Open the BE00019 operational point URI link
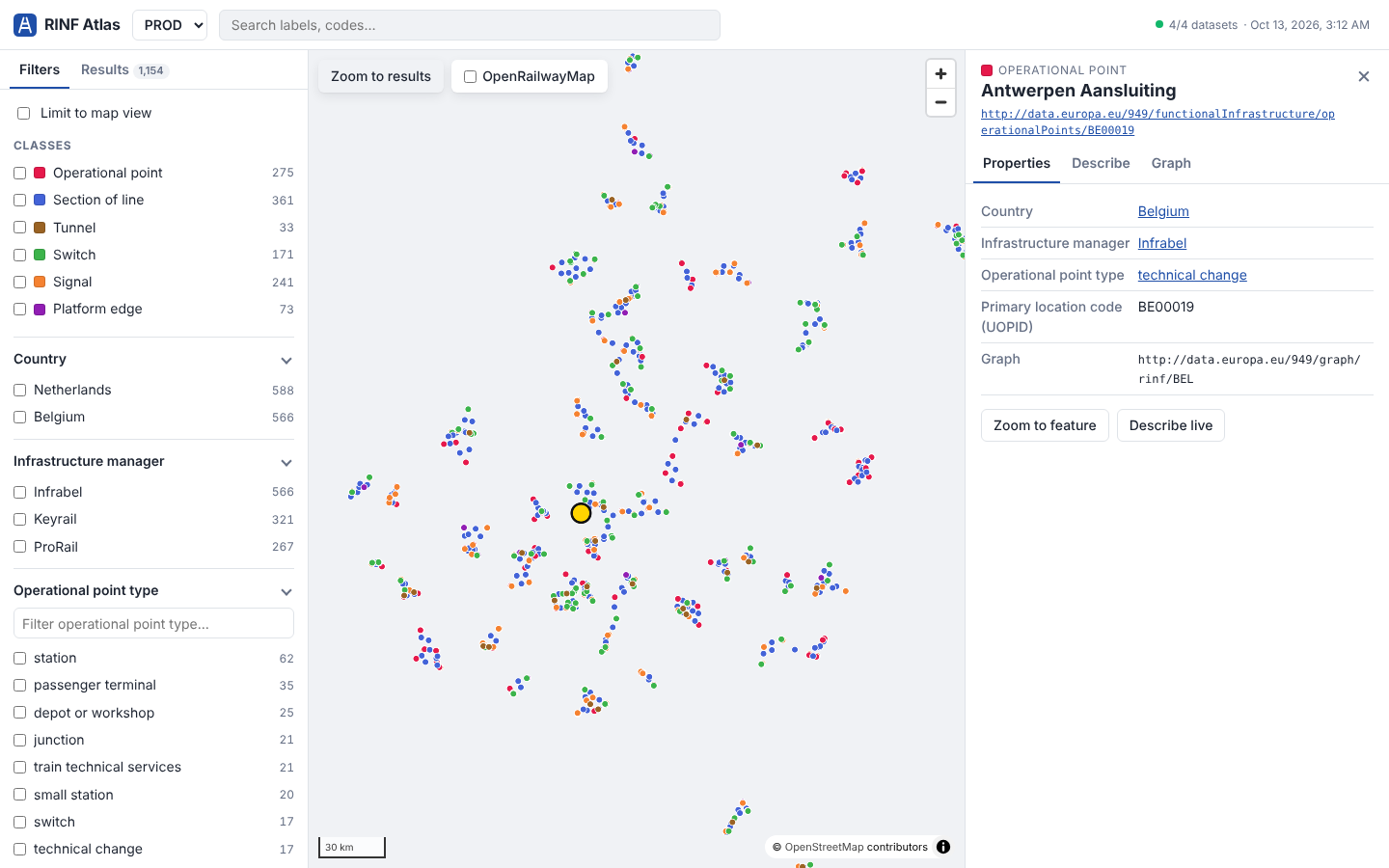The height and width of the screenshot is (868, 1389). pyautogui.click(x=1157, y=122)
